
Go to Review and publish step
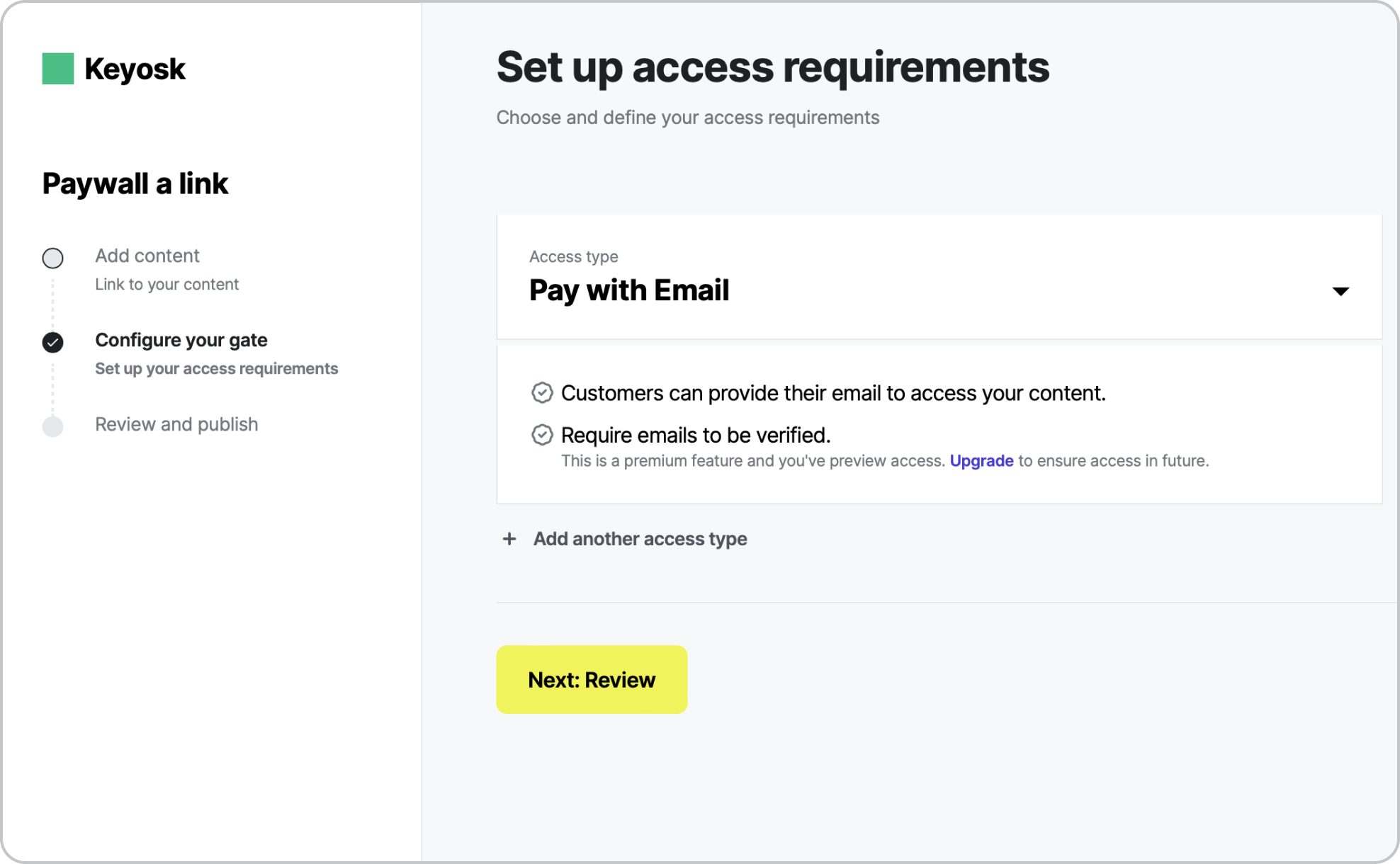point(176,424)
